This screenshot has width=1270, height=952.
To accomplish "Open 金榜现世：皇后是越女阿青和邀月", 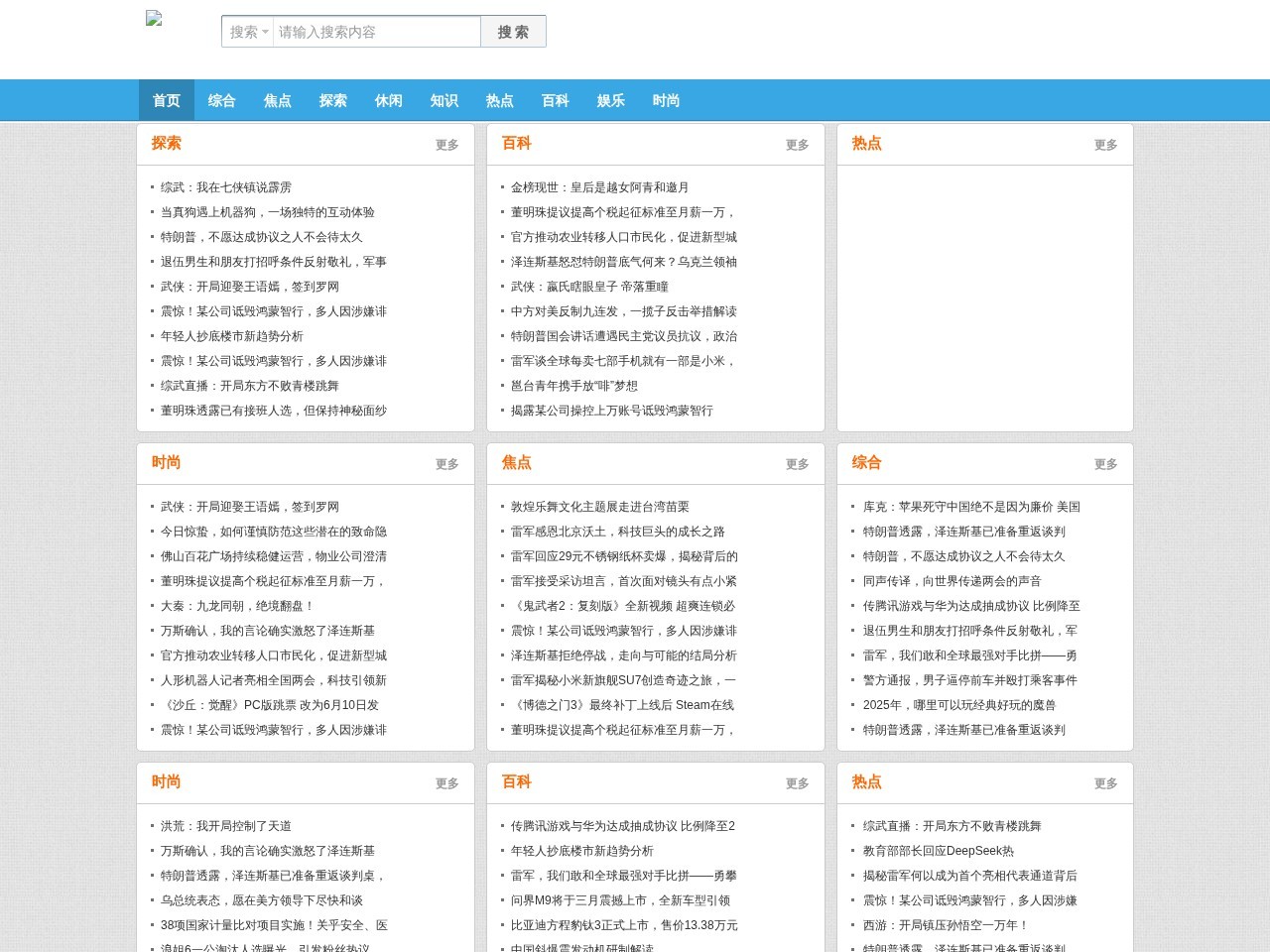I will coord(600,187).
